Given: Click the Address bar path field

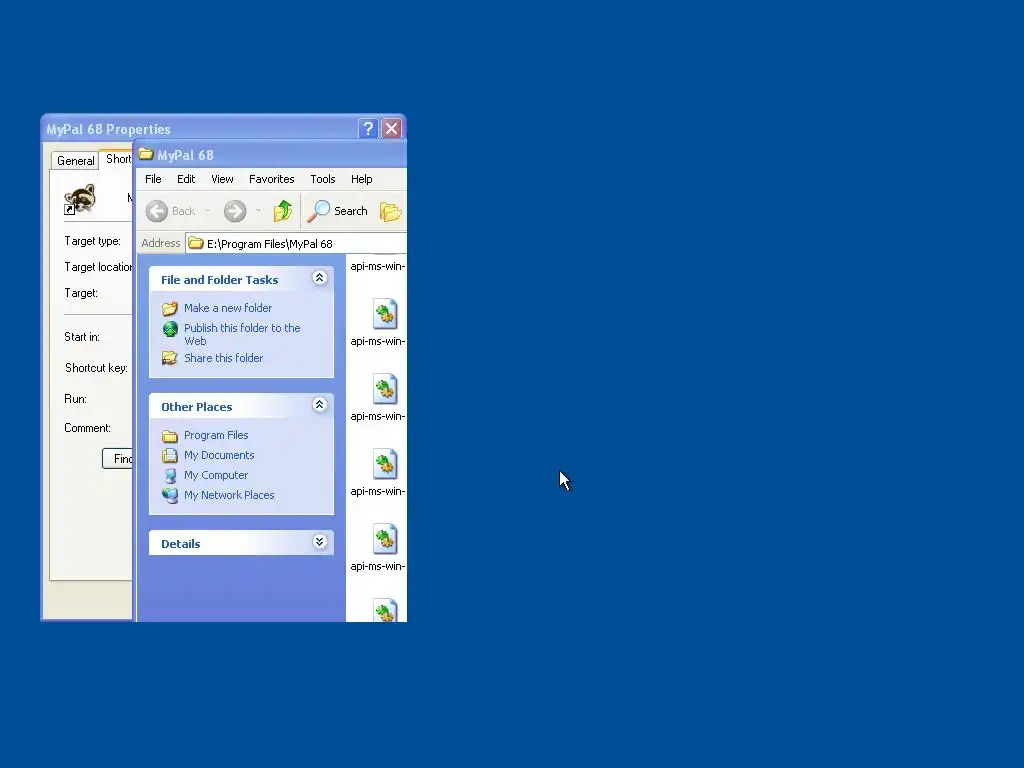Looking at the screenshot, I should point(296,244).
